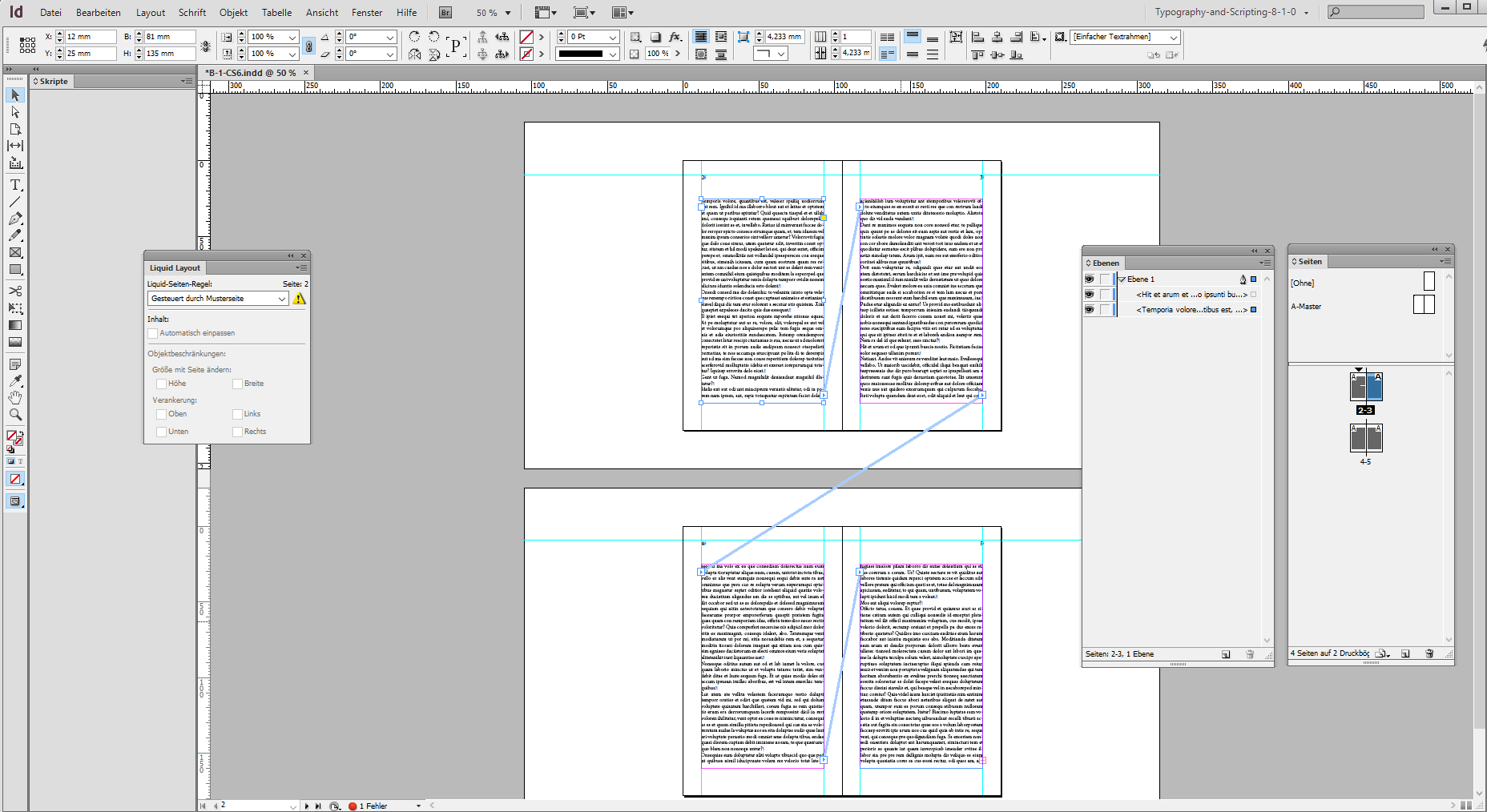
Task: Activate the Zoom tool in toolbox
Action: 15,415
